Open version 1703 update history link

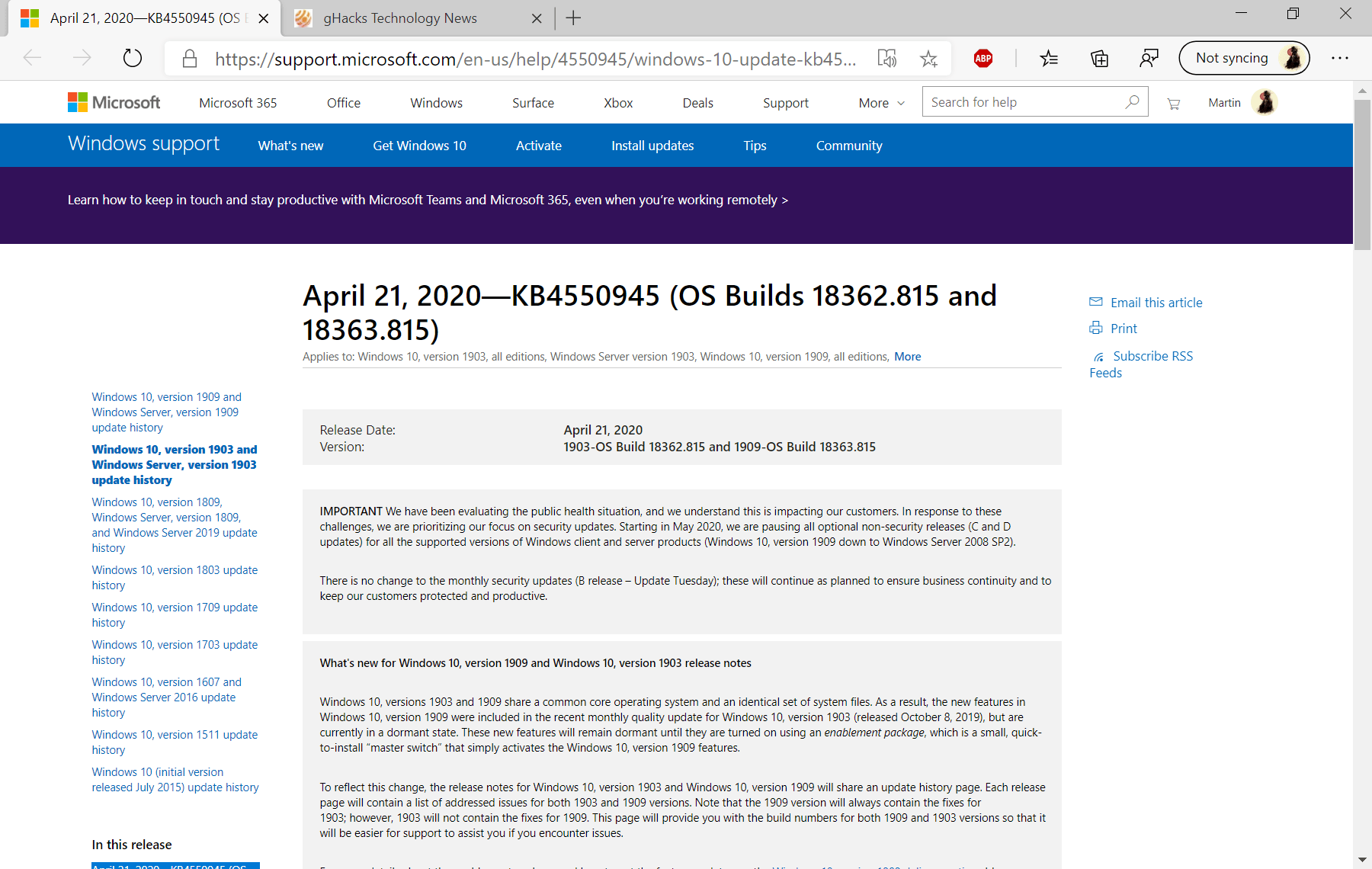click(175, 653)
